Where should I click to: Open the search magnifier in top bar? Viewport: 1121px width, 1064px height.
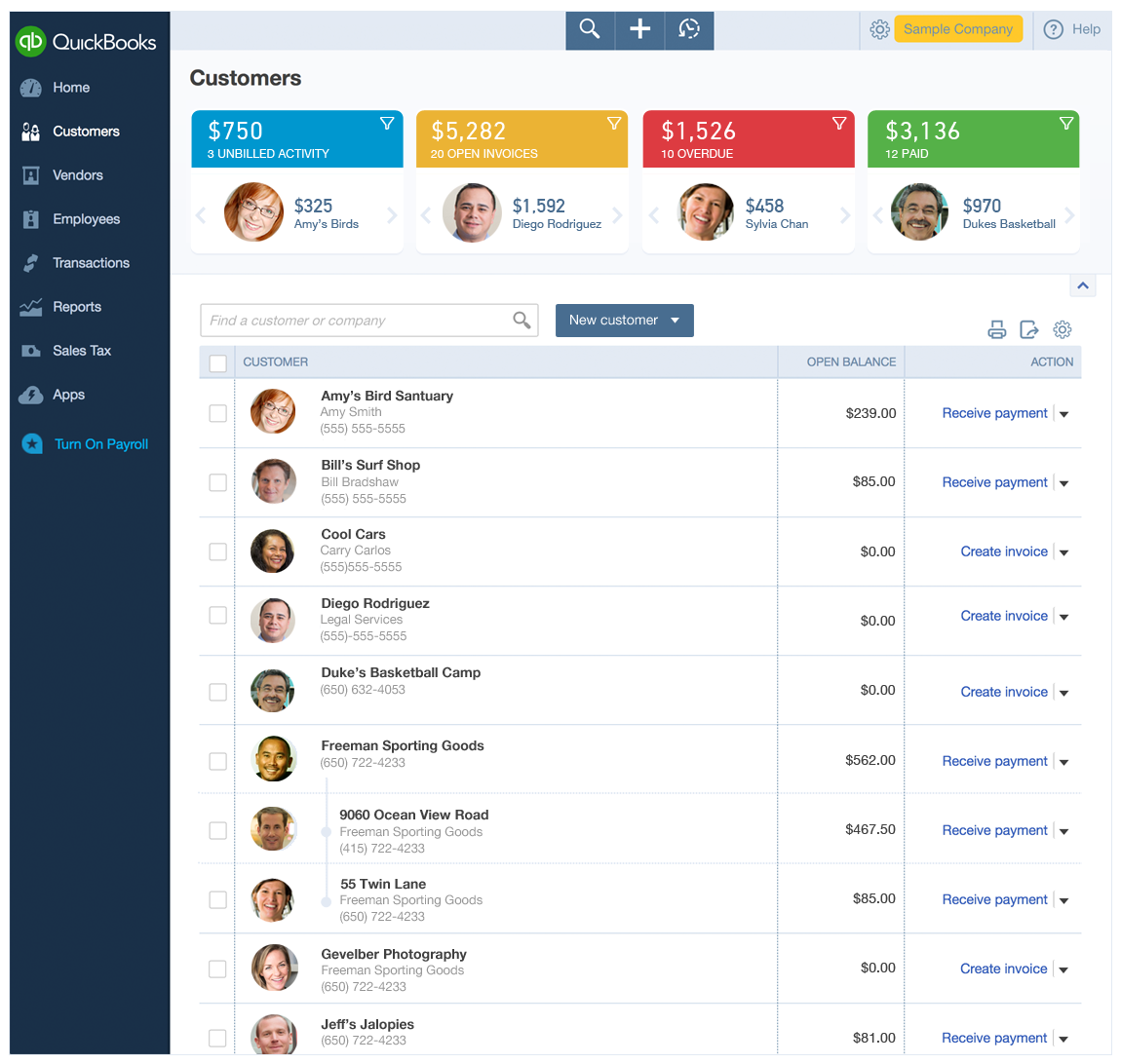pos(590,29)
